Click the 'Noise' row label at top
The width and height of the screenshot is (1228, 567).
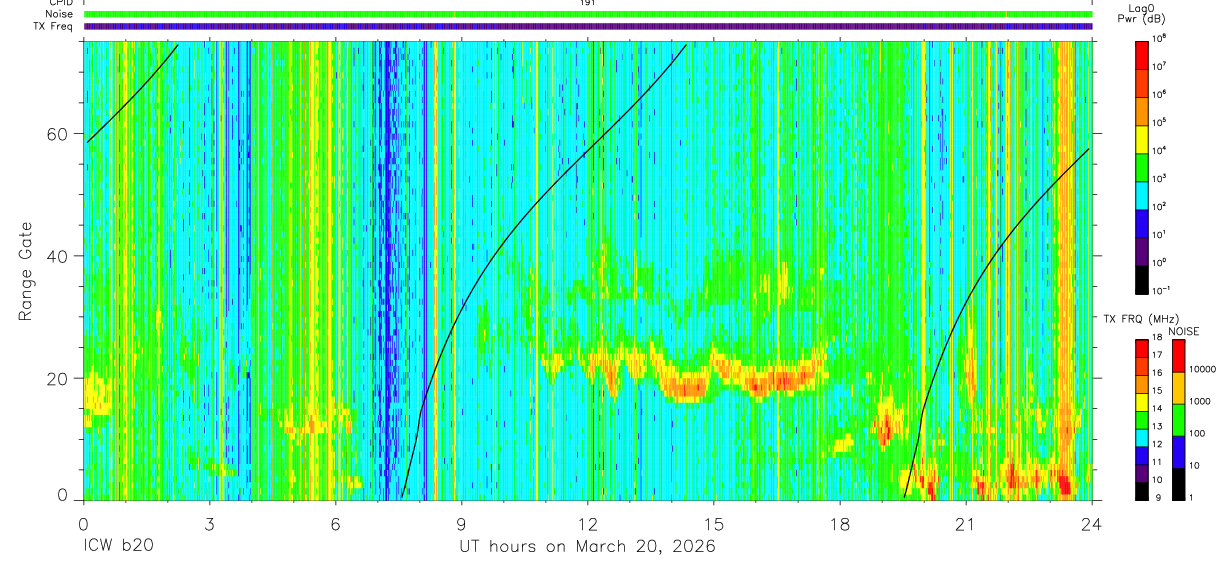(x=57, y=14)
